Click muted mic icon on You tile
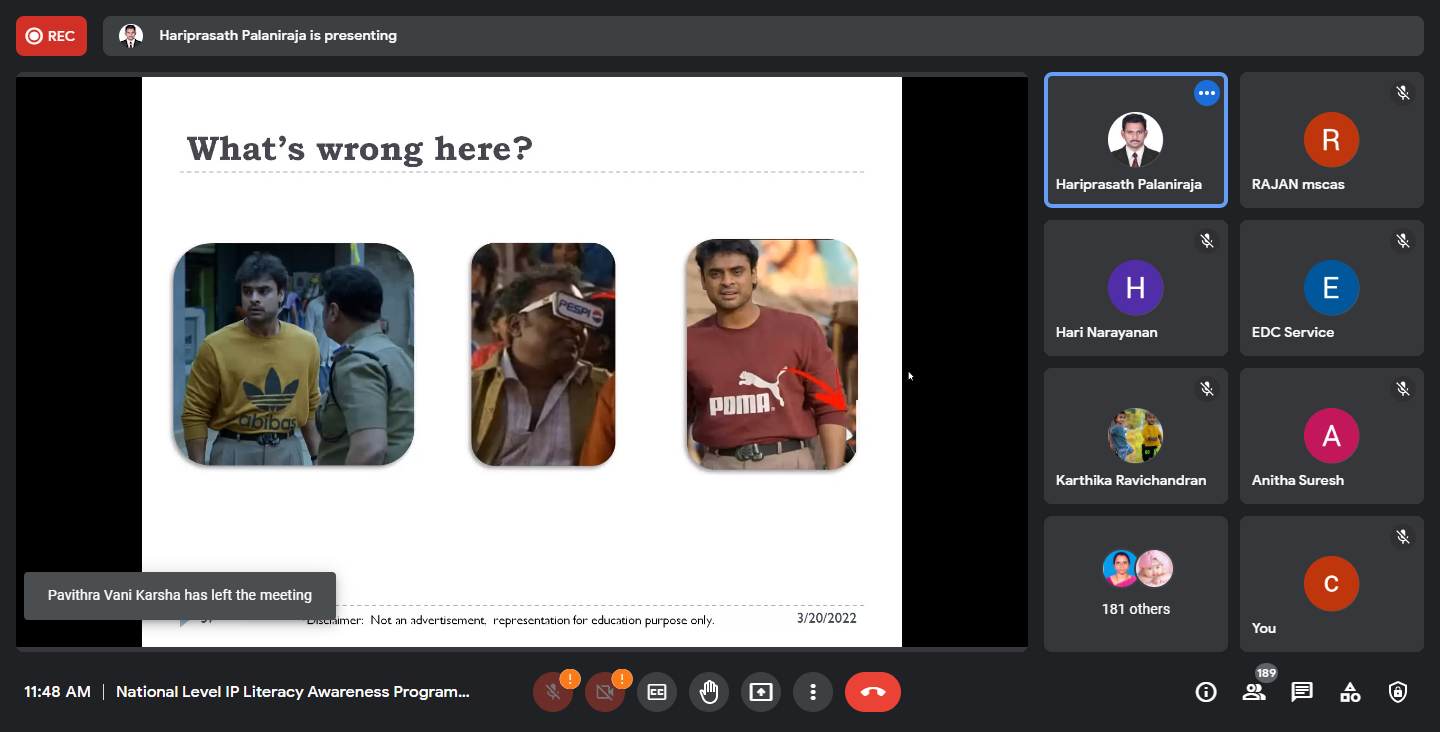 (x=1403, y=537)
